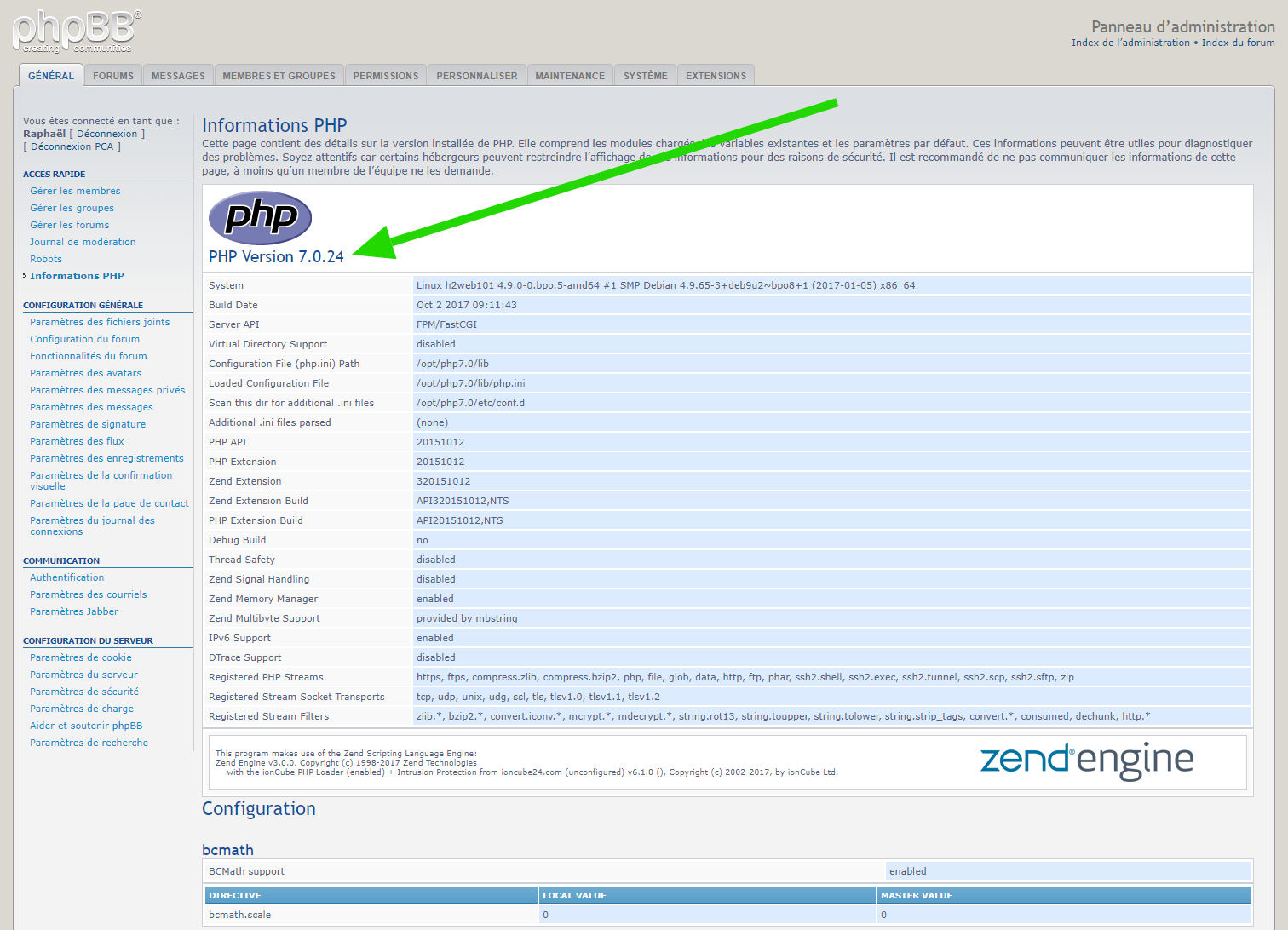1288x930 pixels.
Task: Select the Permissions tab
Action: pyautogui.click(x=386, y=76)
